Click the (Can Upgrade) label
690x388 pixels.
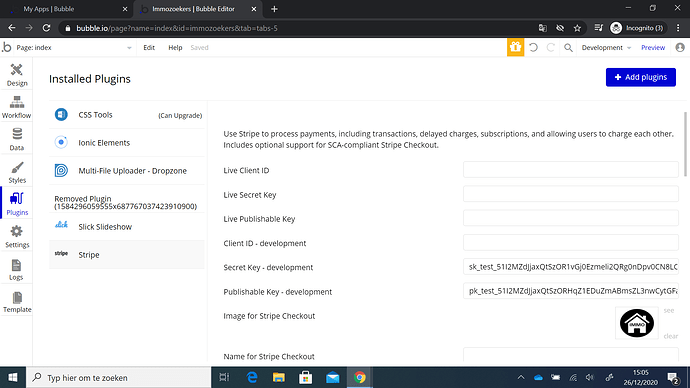pos(180,115)
